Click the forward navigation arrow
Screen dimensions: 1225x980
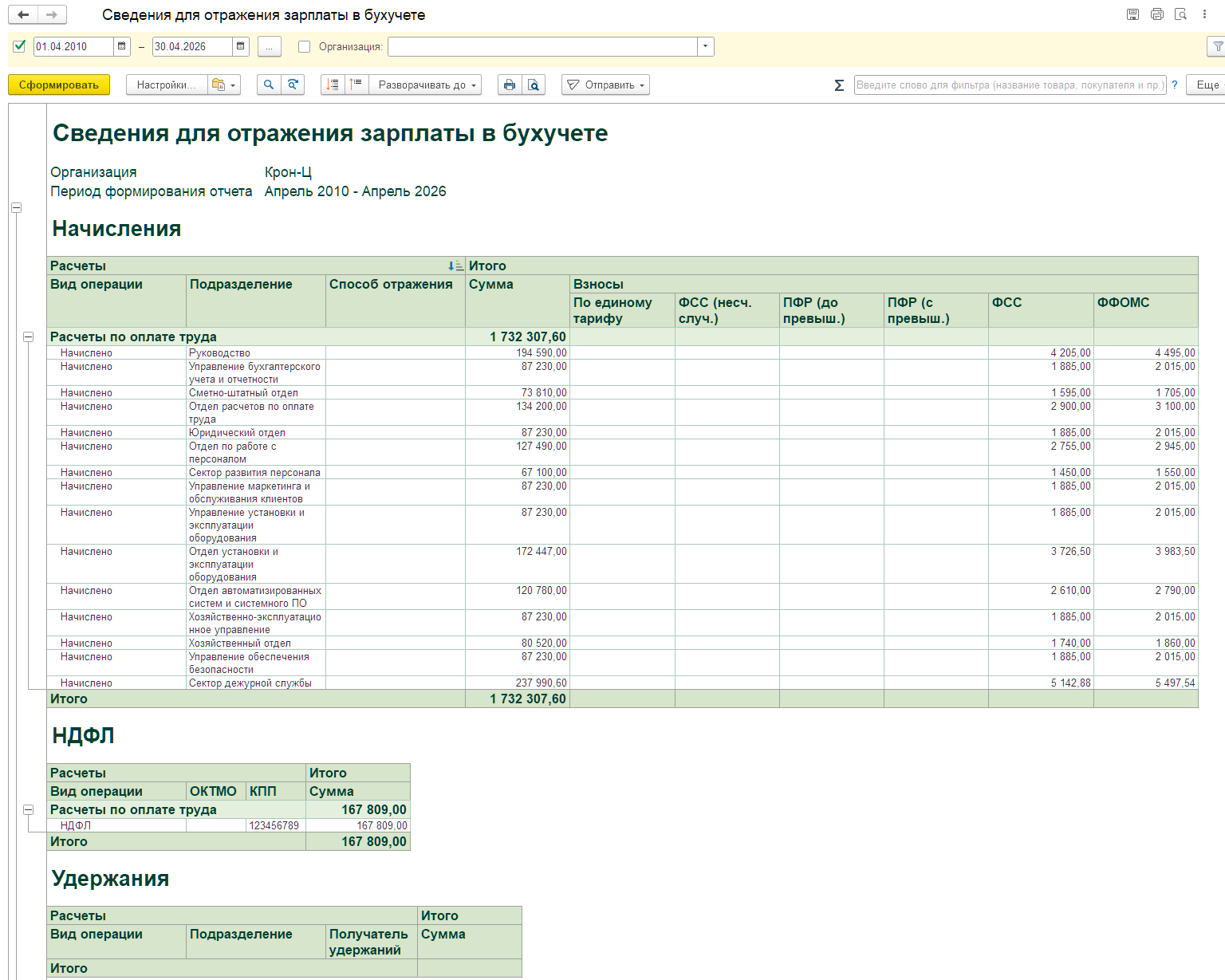click(52, 14)
